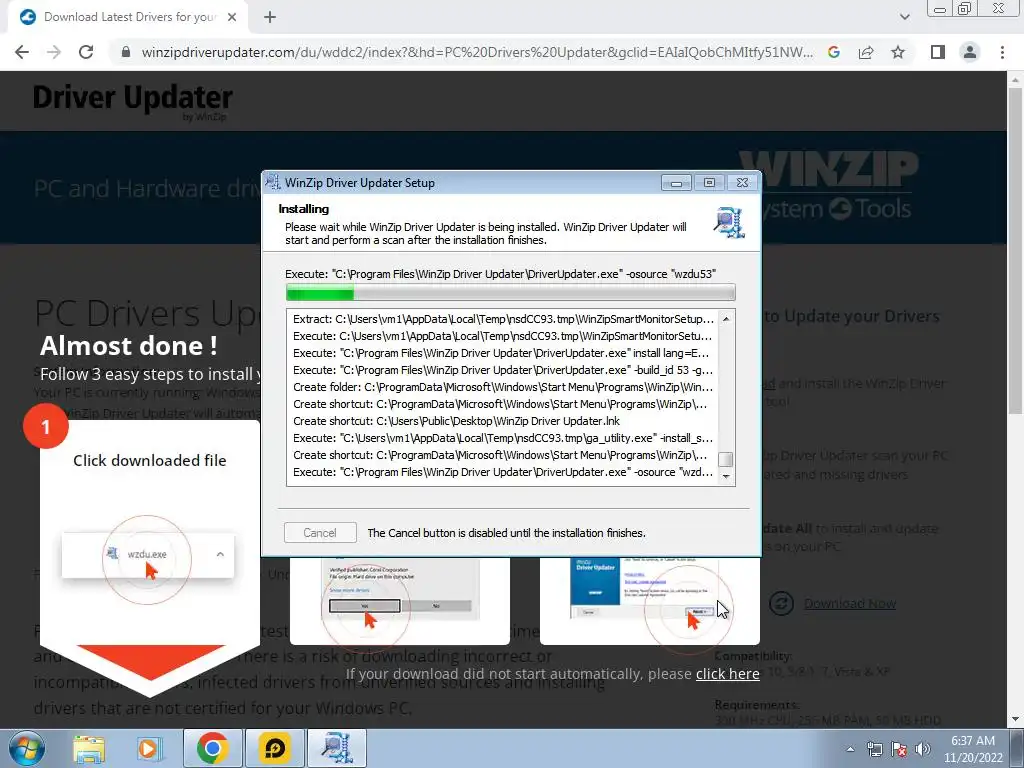Reload the page with the refresh icon
1024x768 pixels.
pos(86,52)
